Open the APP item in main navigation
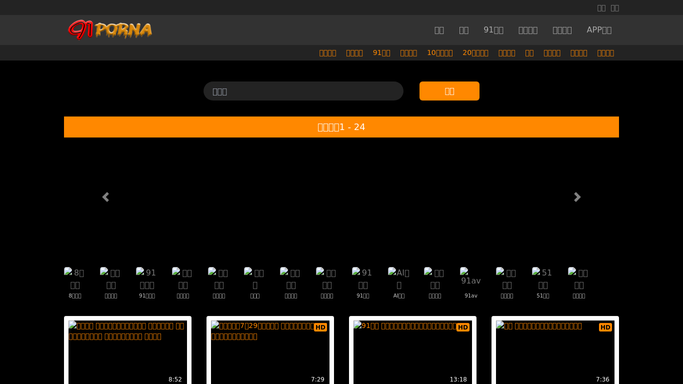Viewport: 683px width, 384px height. (599, 30)
